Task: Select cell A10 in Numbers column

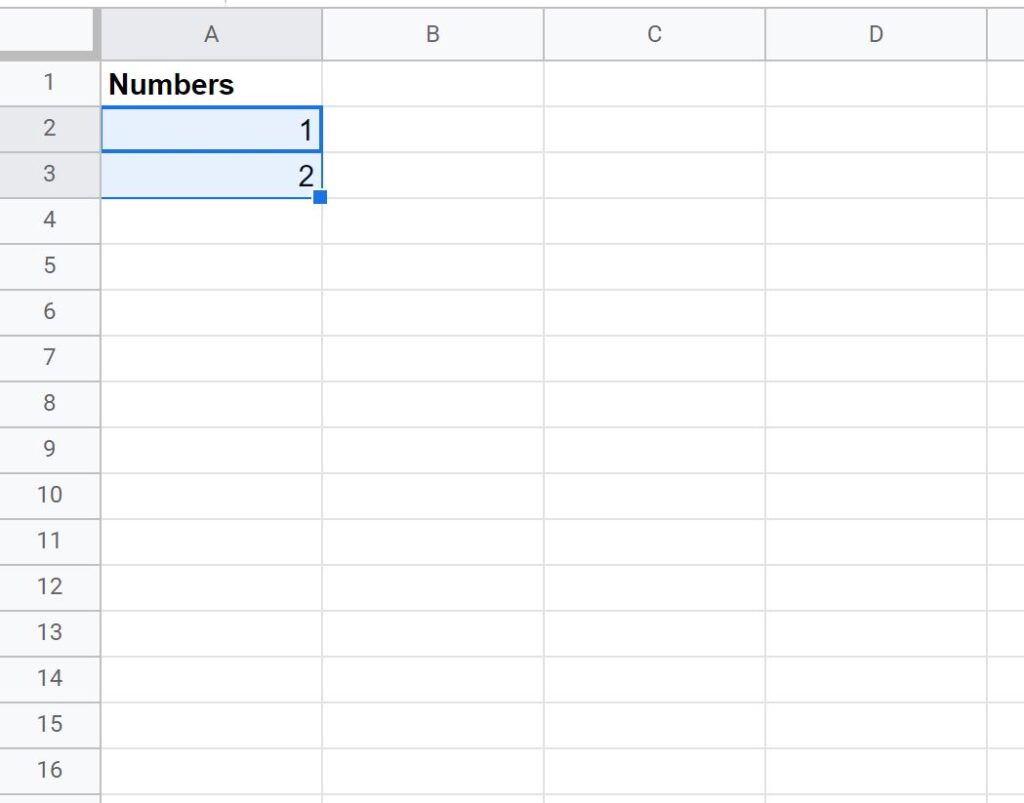Action: tap(211, 495)
